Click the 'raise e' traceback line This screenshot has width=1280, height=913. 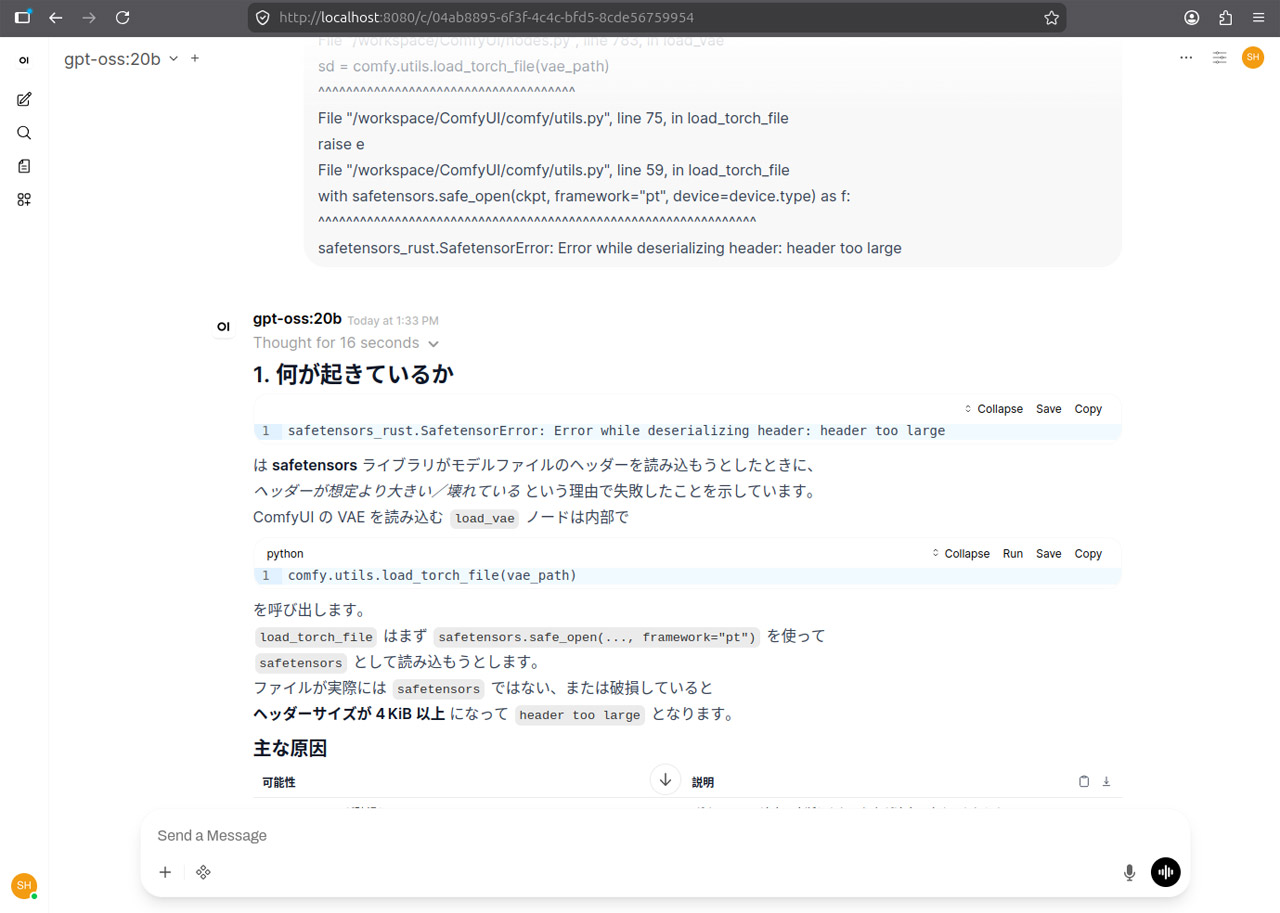[341, 144]
